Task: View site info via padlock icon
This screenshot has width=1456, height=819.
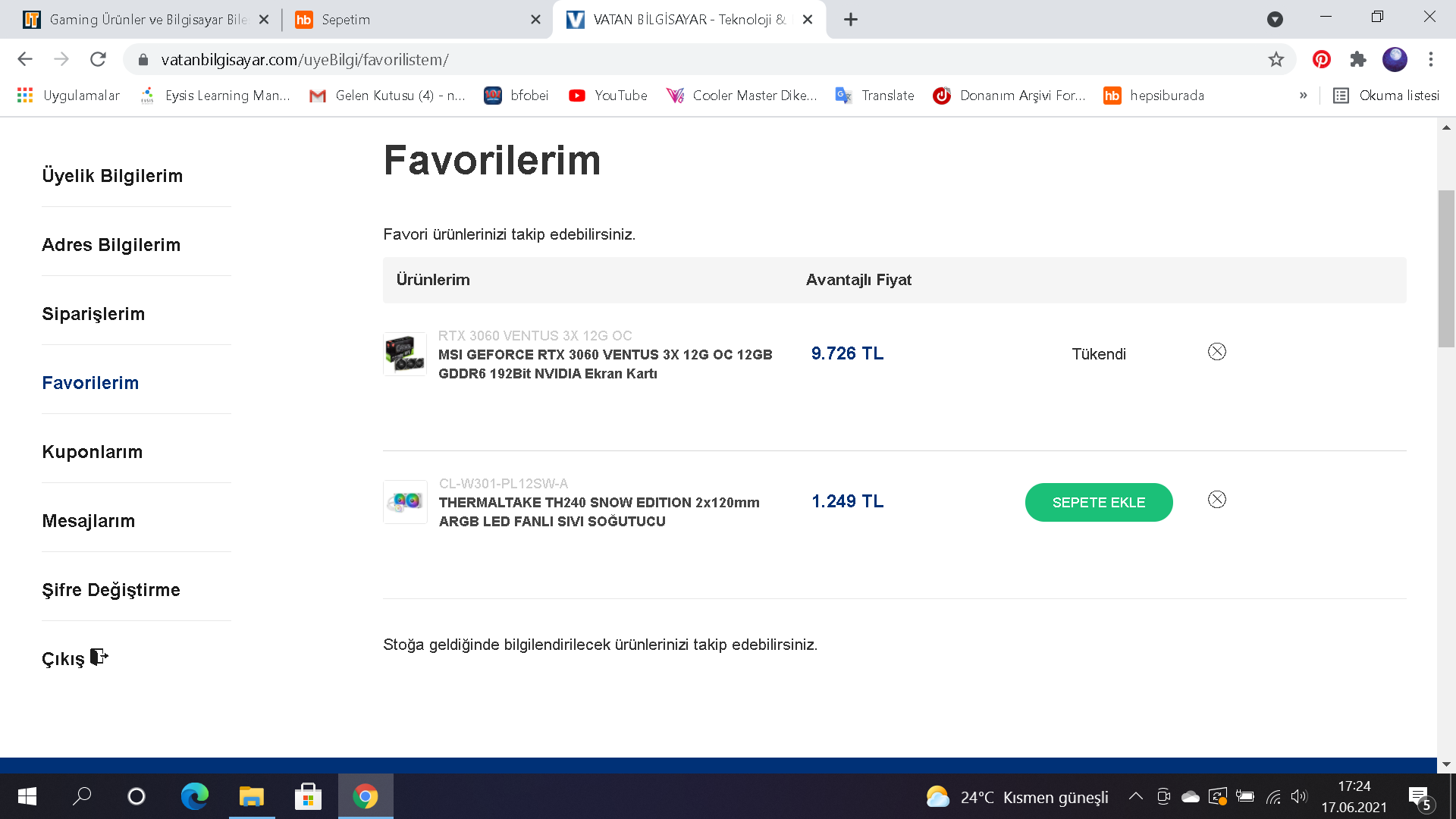Action: 143,59
